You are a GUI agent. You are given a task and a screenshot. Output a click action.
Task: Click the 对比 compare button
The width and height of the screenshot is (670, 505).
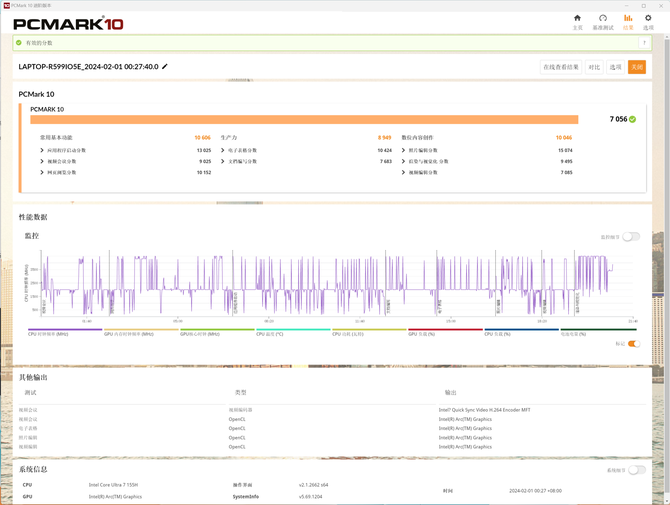tap(594, 67)
